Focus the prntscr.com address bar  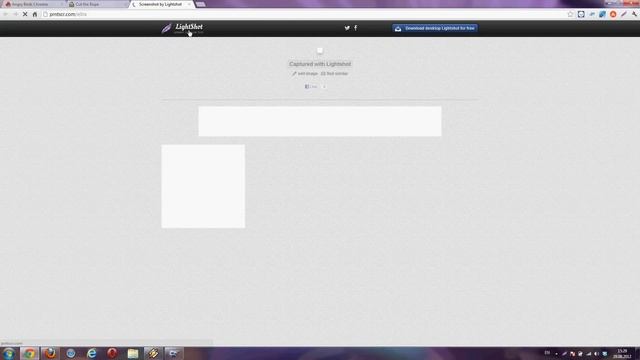click(304, 14)
